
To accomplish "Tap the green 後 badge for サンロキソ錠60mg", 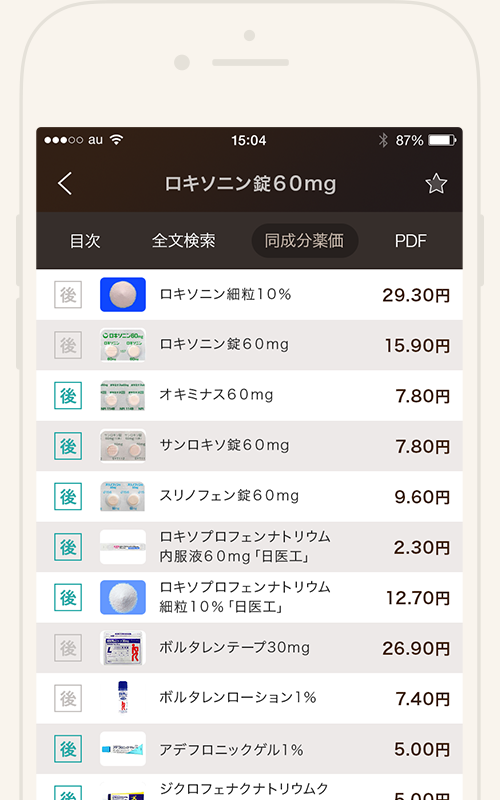I will [68, 446].
